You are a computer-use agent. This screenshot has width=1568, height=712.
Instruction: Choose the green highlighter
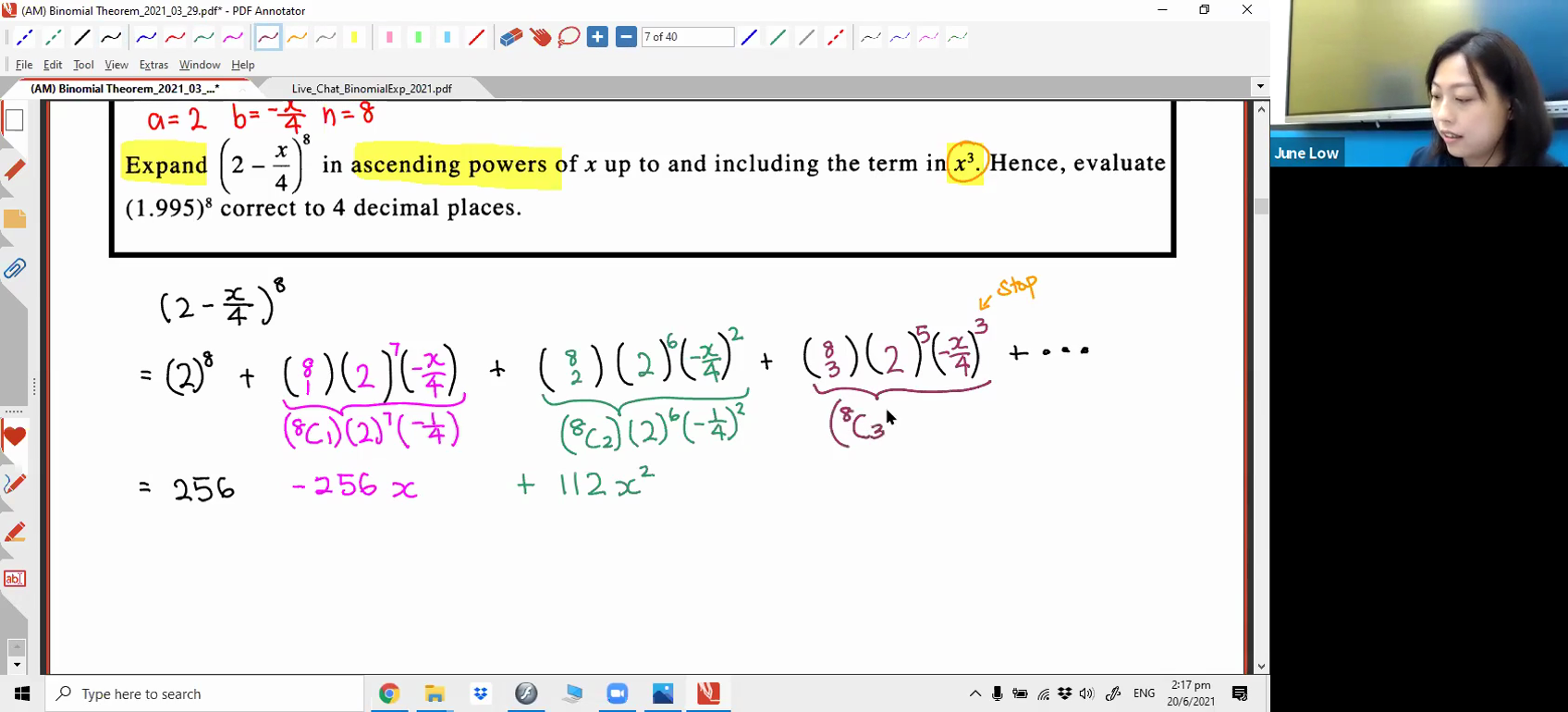(x=418, y=38)
